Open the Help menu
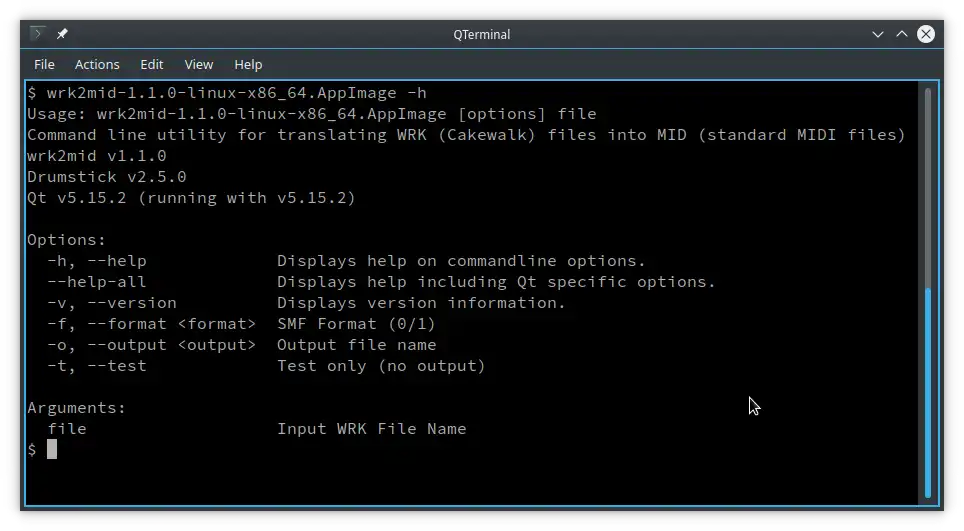The width and height of the screenshot is (964, 531). (x=248, y=64)
